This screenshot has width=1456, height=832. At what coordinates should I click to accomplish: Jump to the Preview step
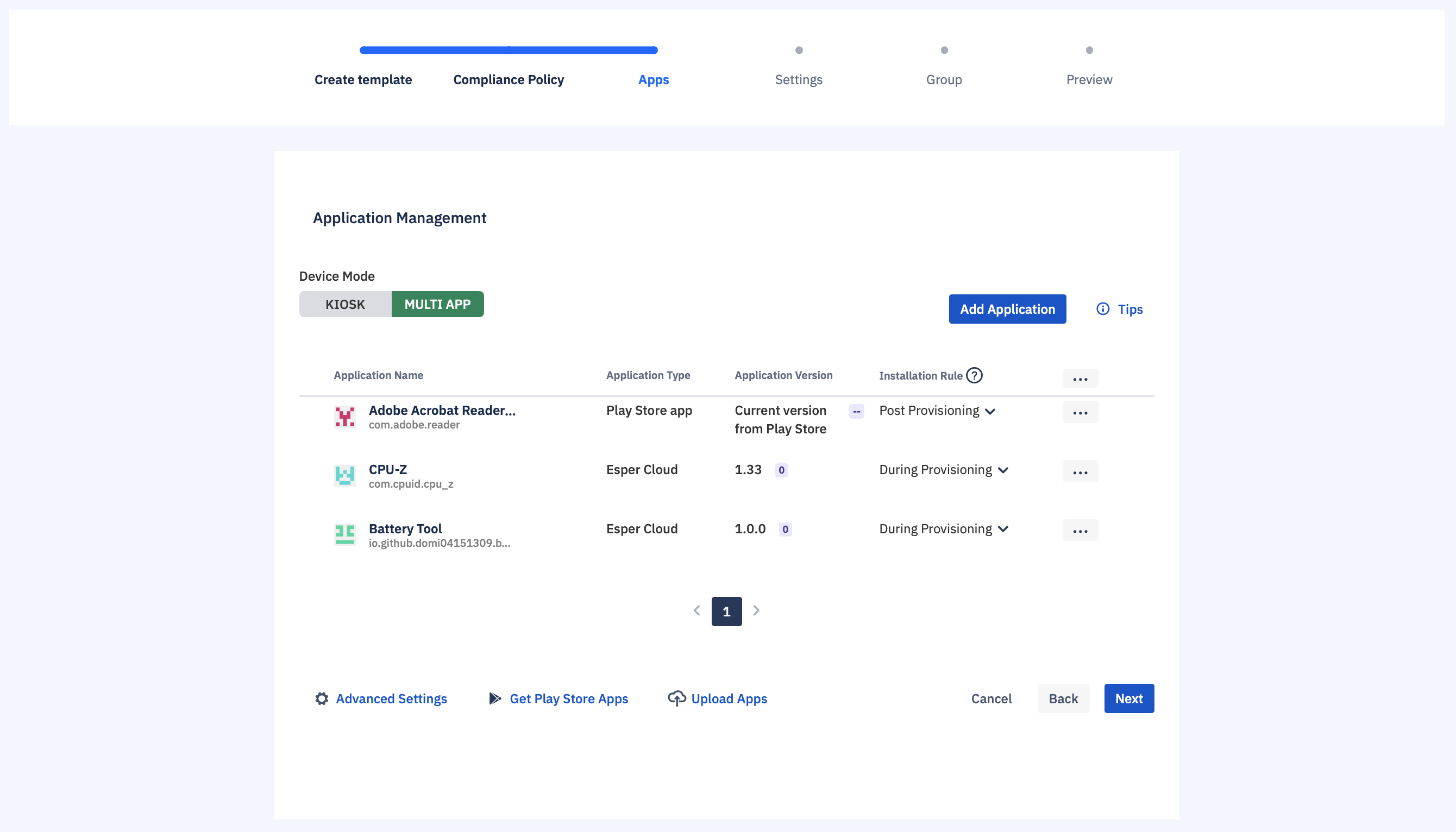(1089, 79)
